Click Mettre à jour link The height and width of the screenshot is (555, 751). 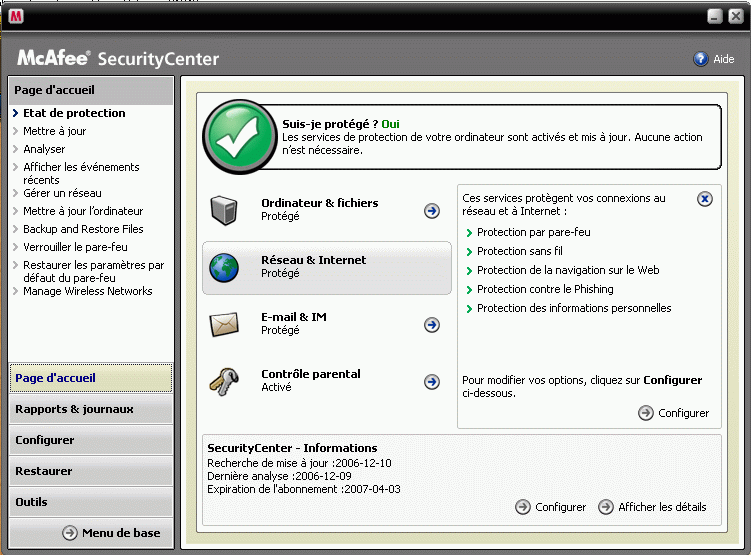[x=55, y=131]
